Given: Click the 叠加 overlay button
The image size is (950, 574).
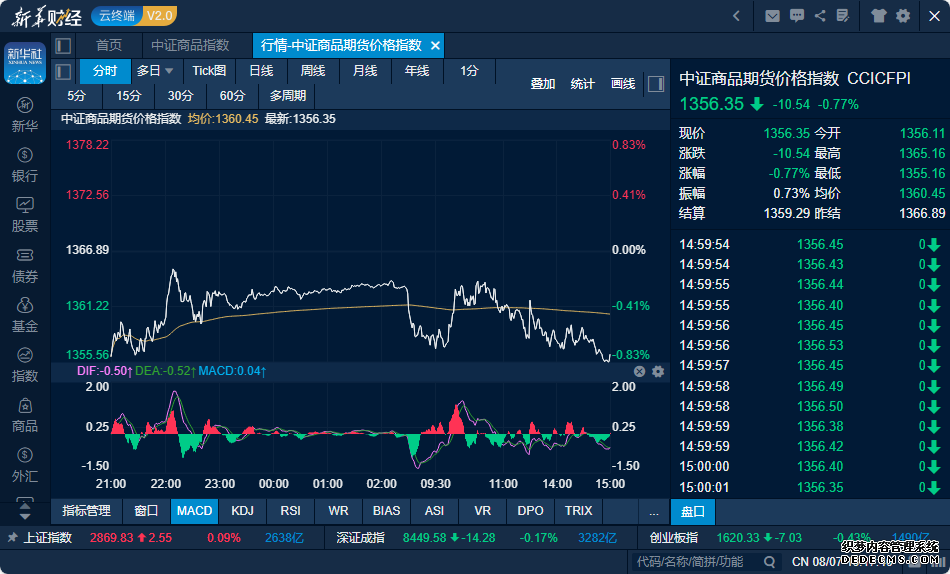Looking at the screenshot, I should pos(543,84).
